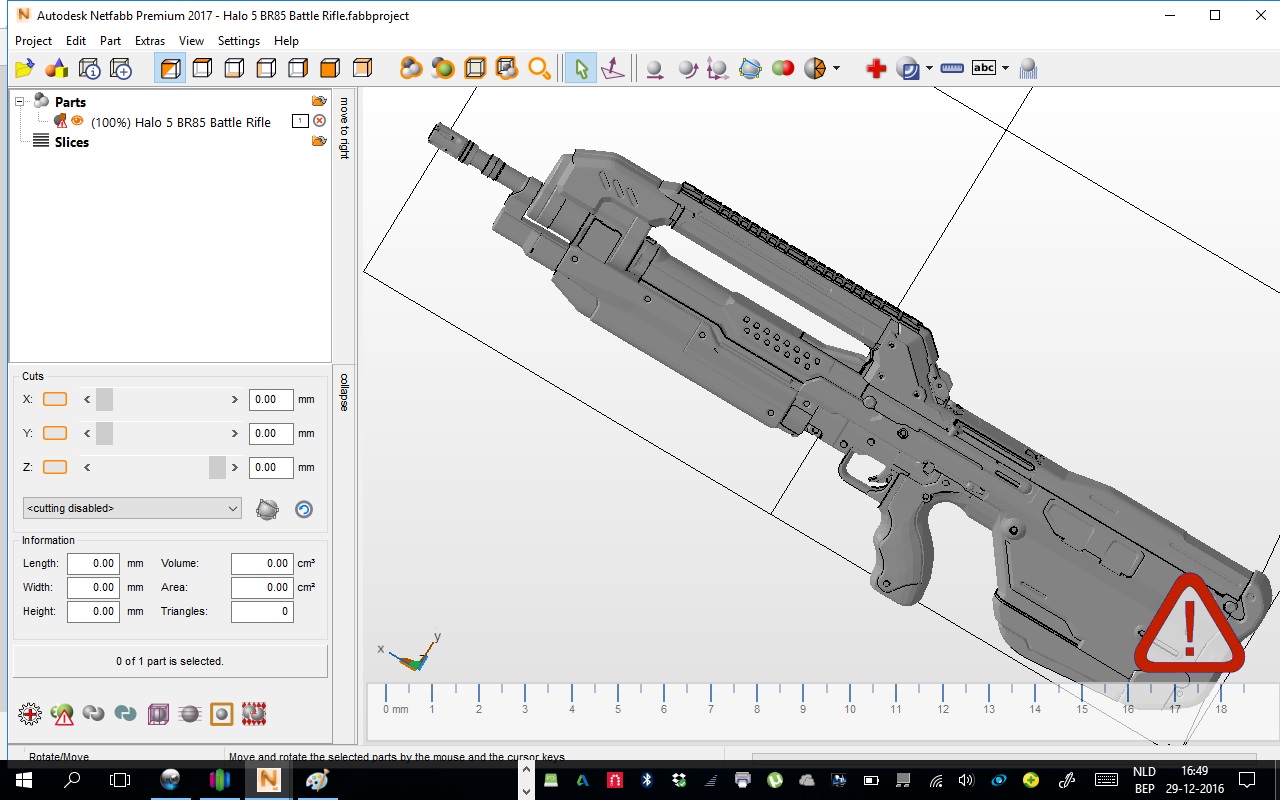Click left arrow of Y cut slider
1280x800 pixels.
(x=87, y=433)
